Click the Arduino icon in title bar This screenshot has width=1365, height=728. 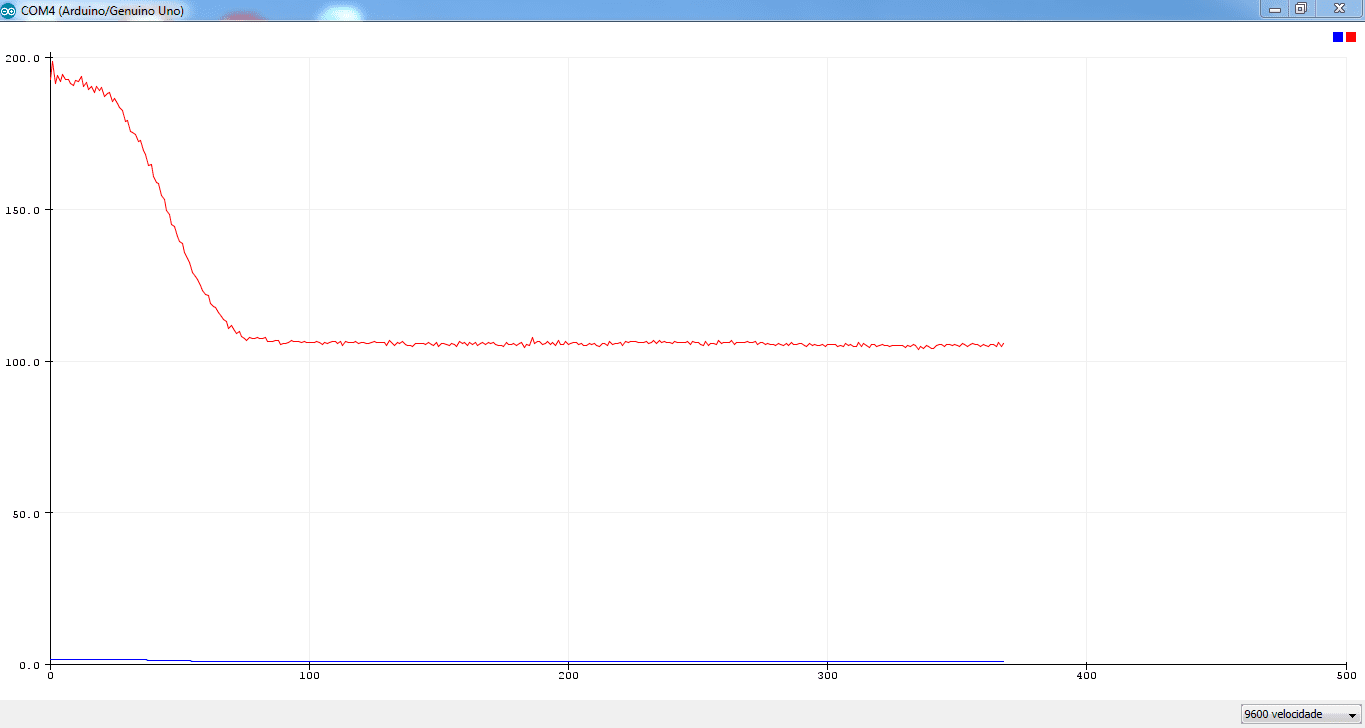9,10
